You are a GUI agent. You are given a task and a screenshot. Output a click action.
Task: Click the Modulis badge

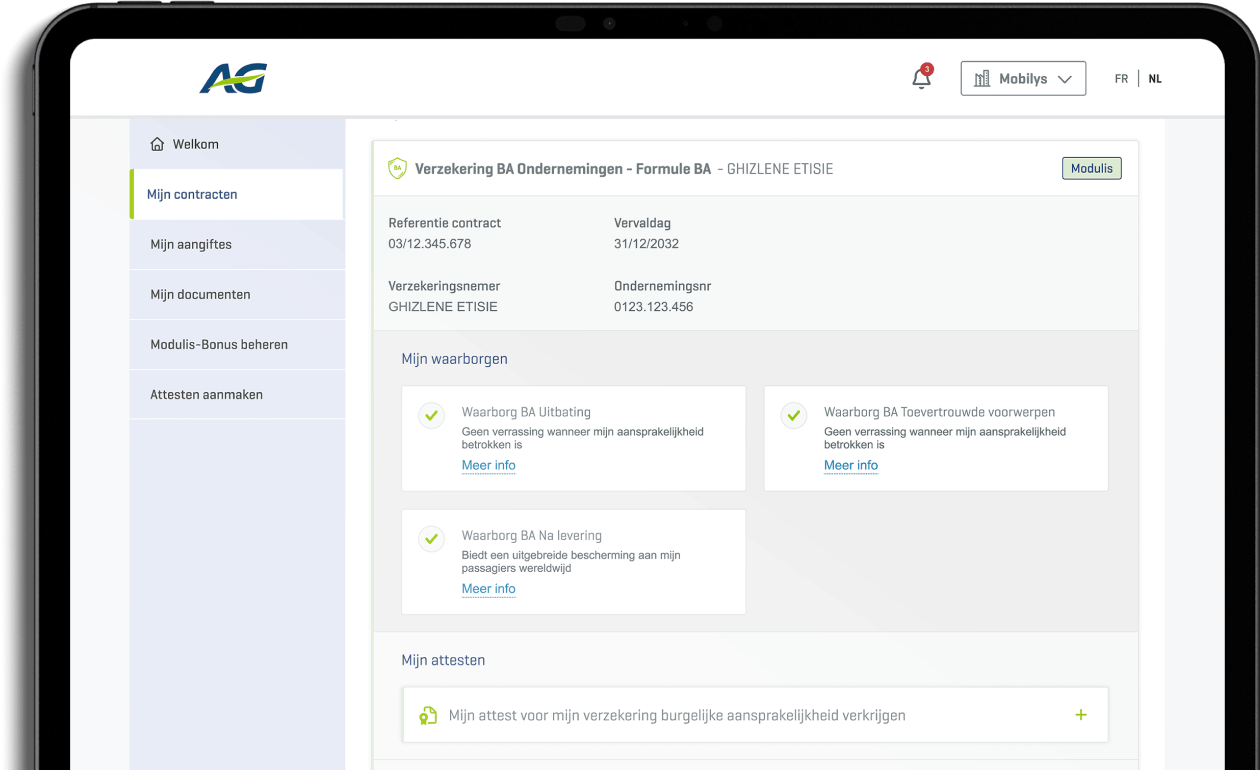click(x=1092, y=168)
